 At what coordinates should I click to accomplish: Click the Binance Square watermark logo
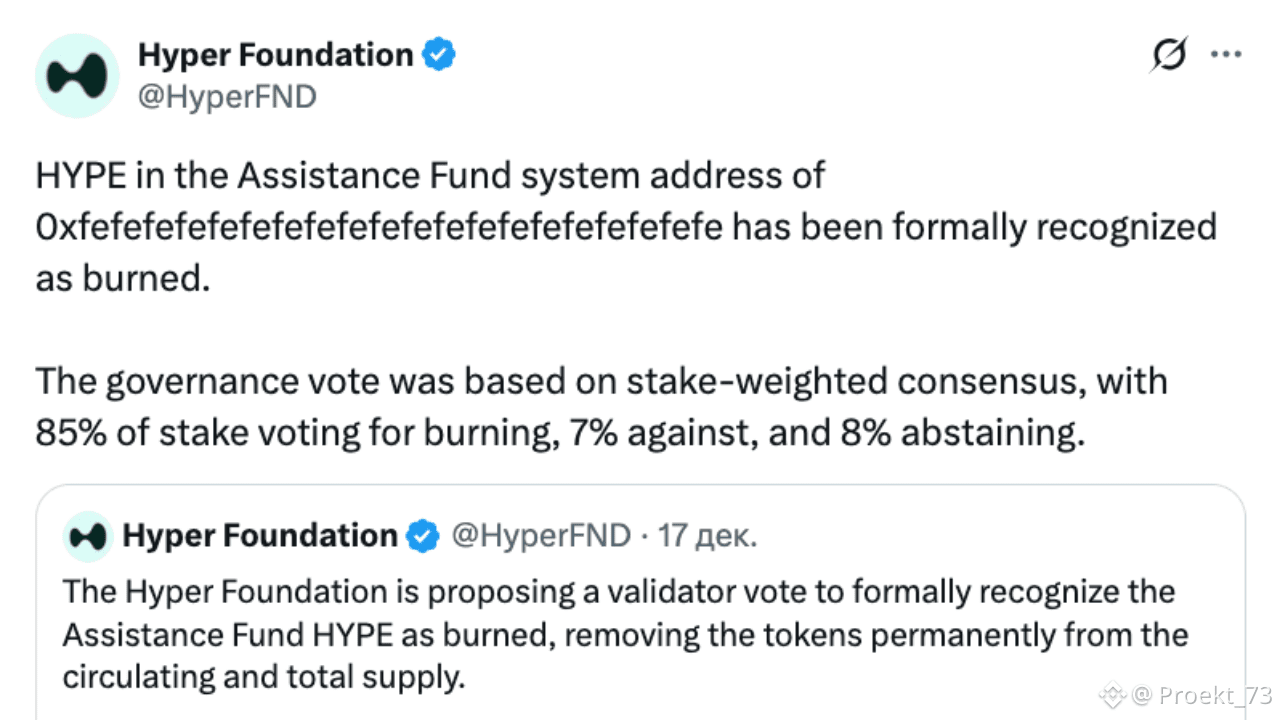click(1113, 694)
